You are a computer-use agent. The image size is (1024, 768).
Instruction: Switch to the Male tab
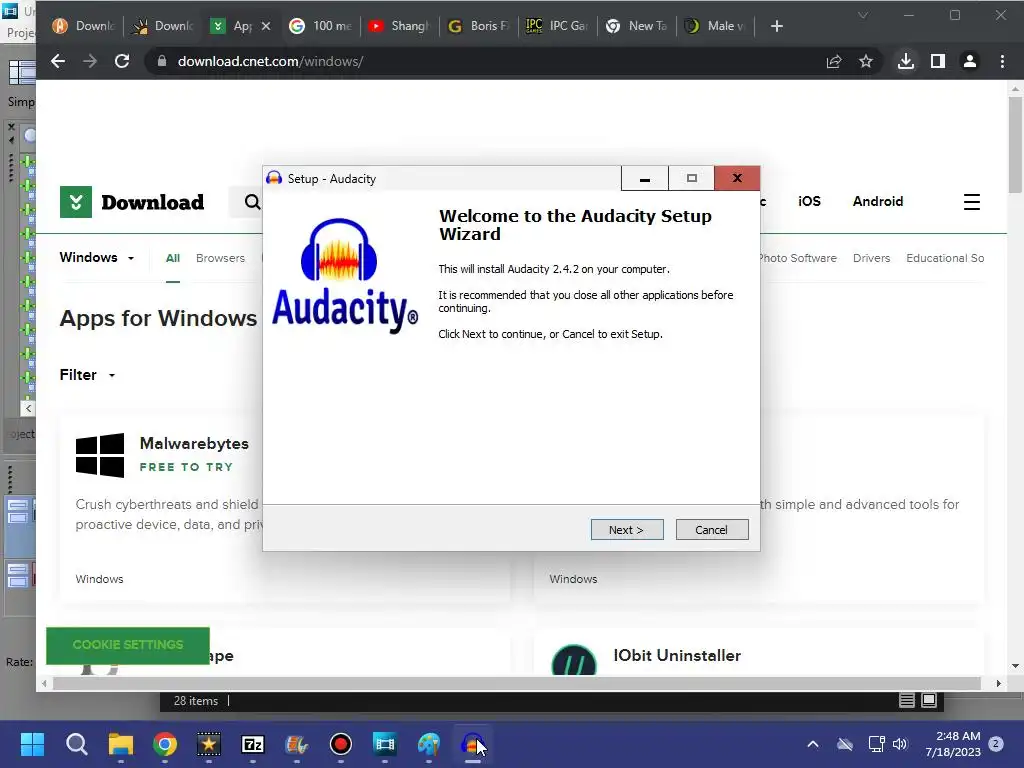[x=716, y=26]
